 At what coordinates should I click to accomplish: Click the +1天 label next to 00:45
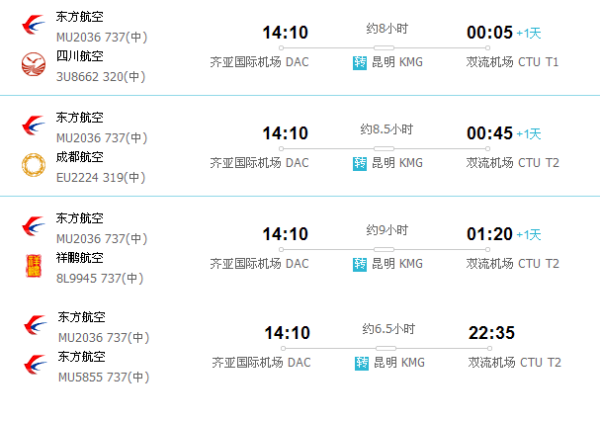click(x=529, y=134)
